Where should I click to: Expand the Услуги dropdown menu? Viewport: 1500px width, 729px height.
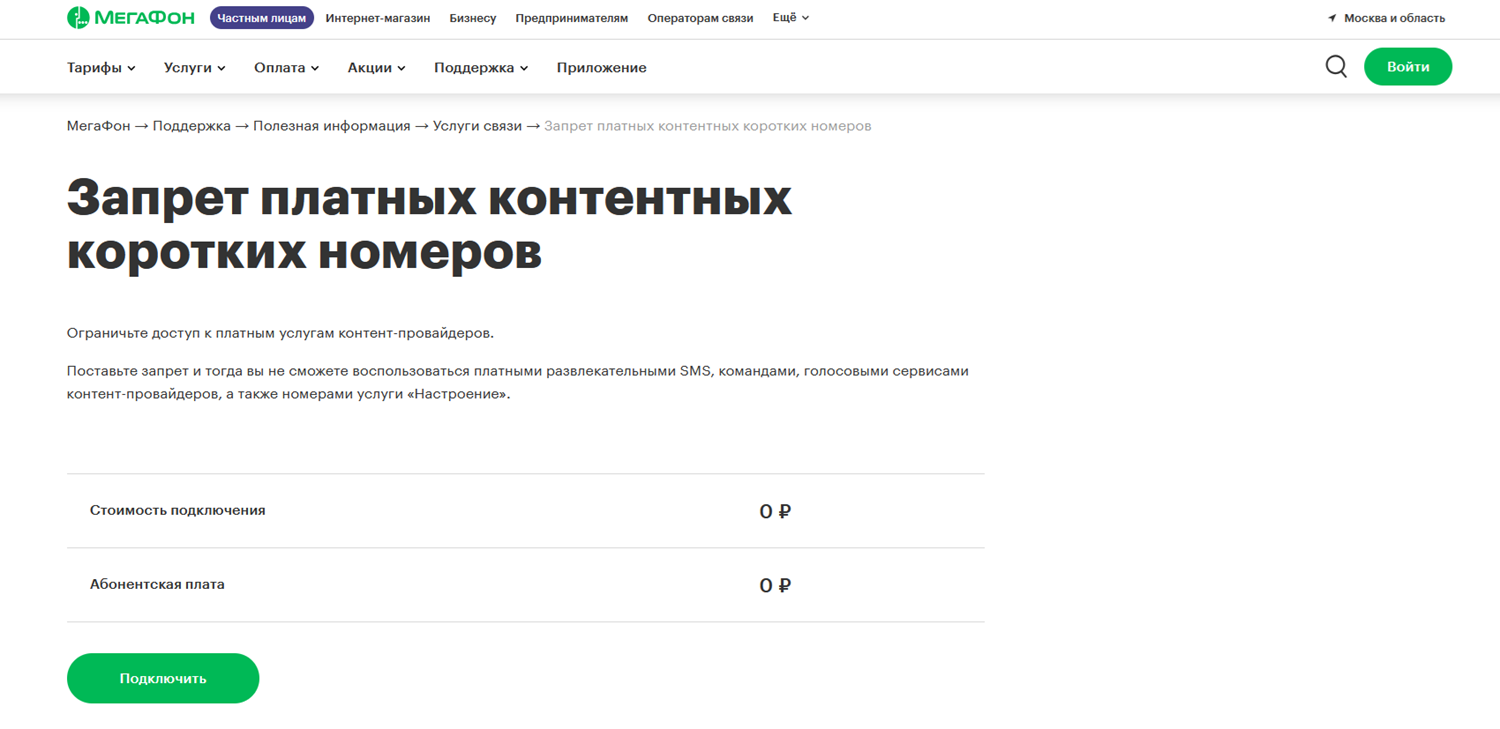click(x=195, y=68)
